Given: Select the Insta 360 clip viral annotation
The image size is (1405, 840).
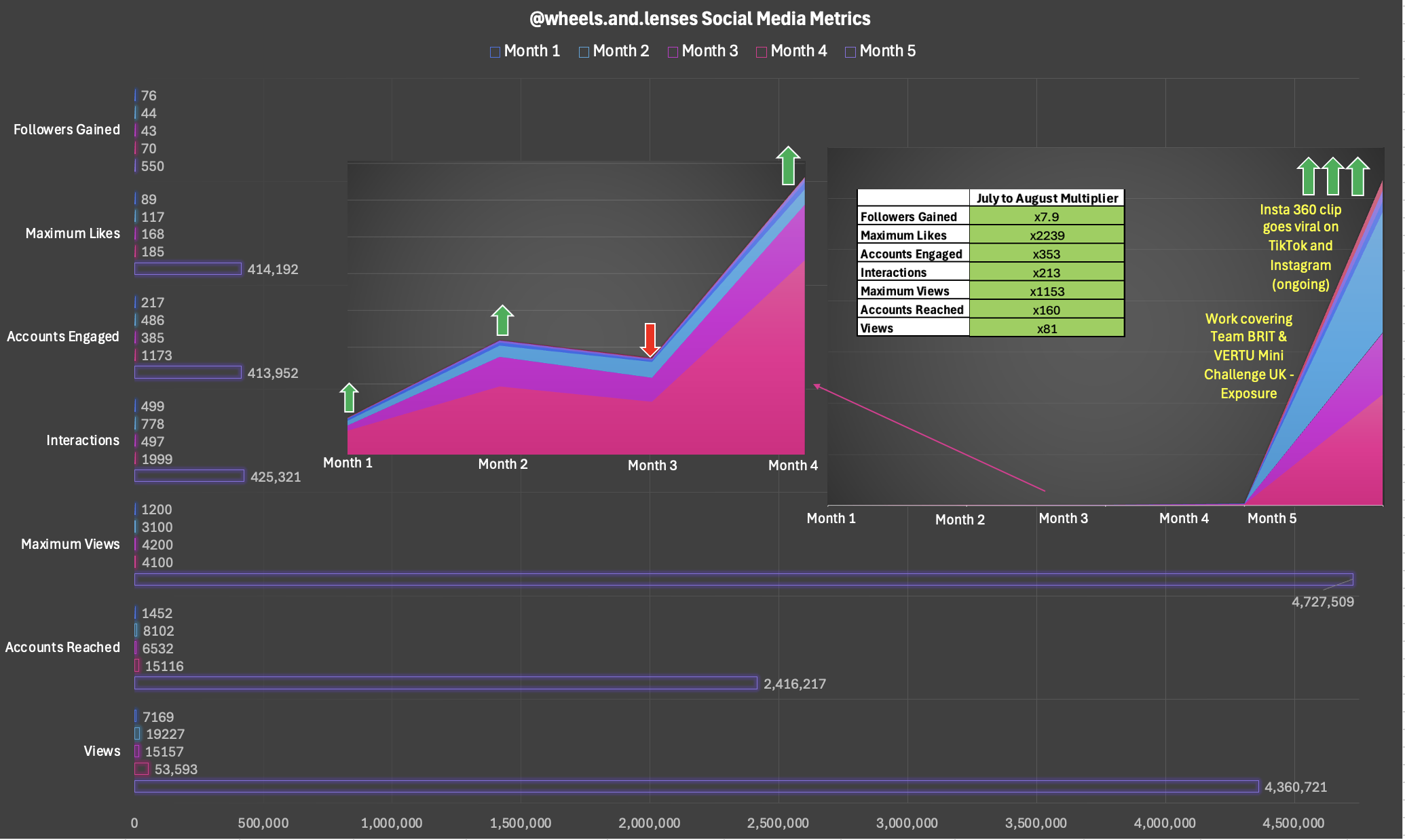Looking at the screenshot, I should tap(1300, 246).
